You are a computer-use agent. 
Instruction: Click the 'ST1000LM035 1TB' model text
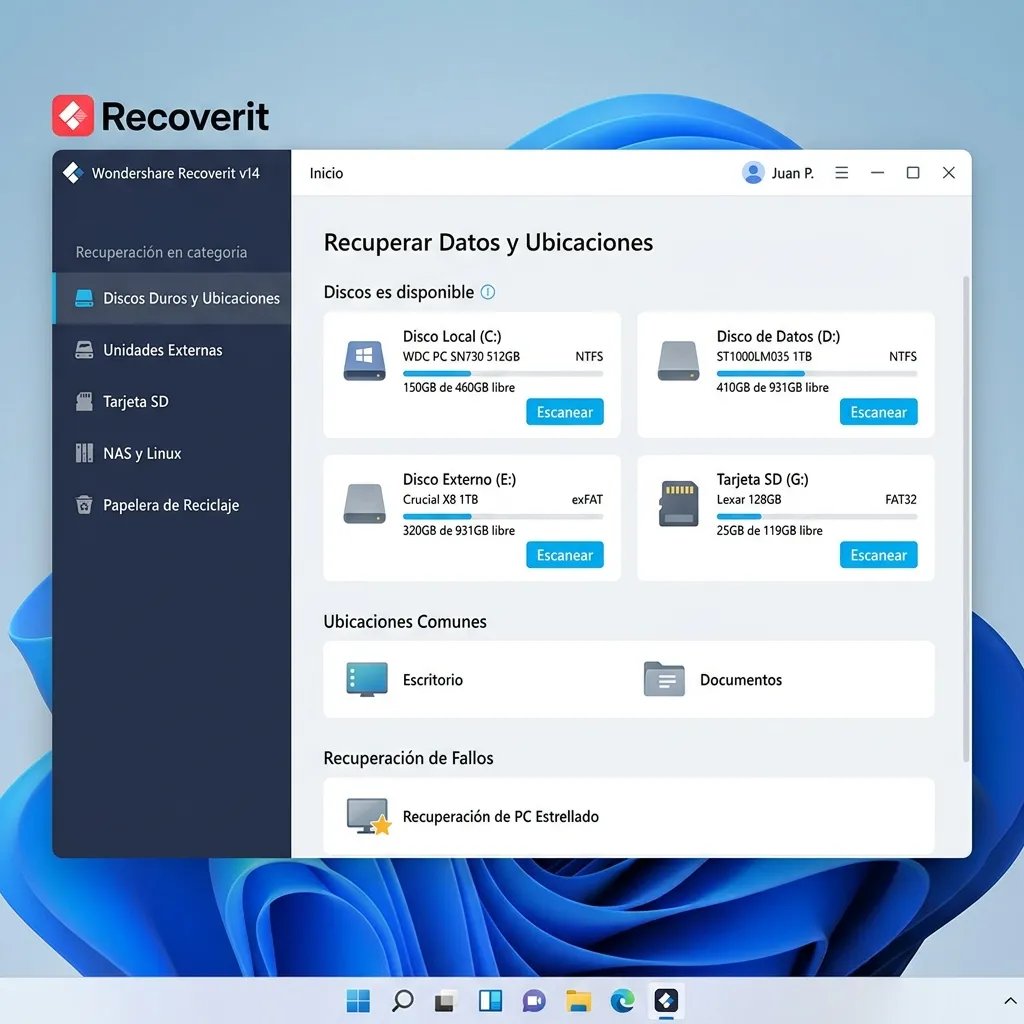(x=764, y=357)
